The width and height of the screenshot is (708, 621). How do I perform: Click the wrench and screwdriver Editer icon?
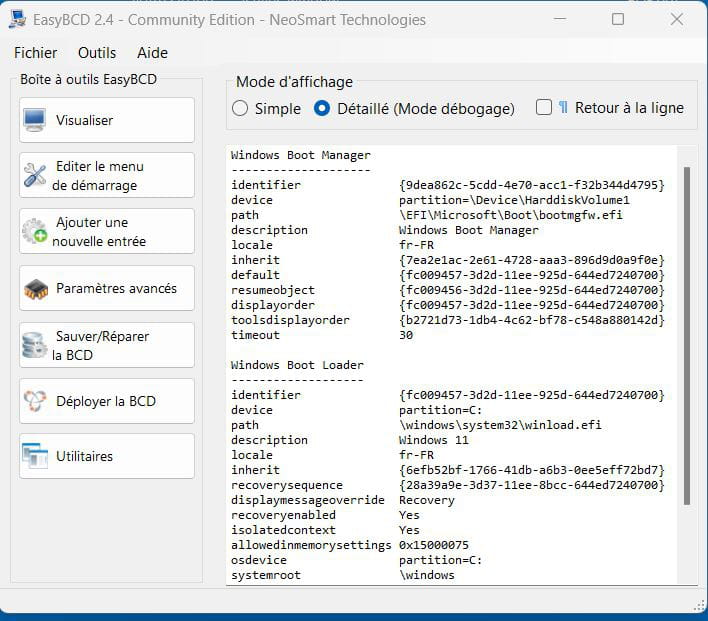35,175
